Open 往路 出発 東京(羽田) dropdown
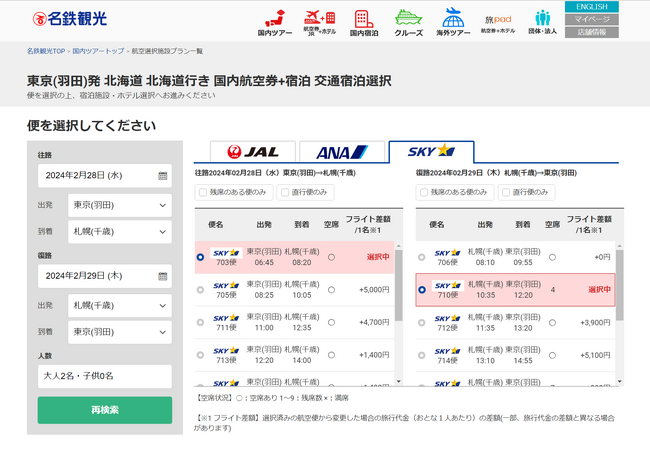 point(120,205)
